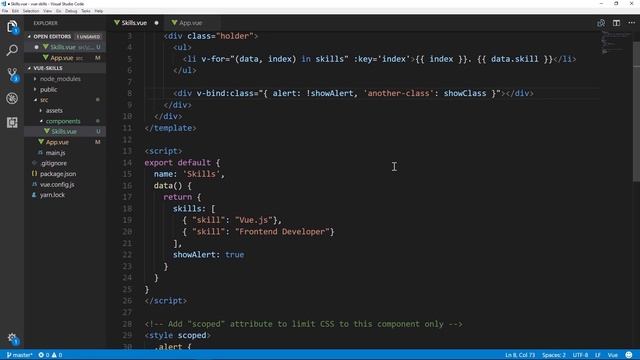
Task: Open the editor More Actions ellipsis
Action: pyautogui.click(x=631, y=23)
